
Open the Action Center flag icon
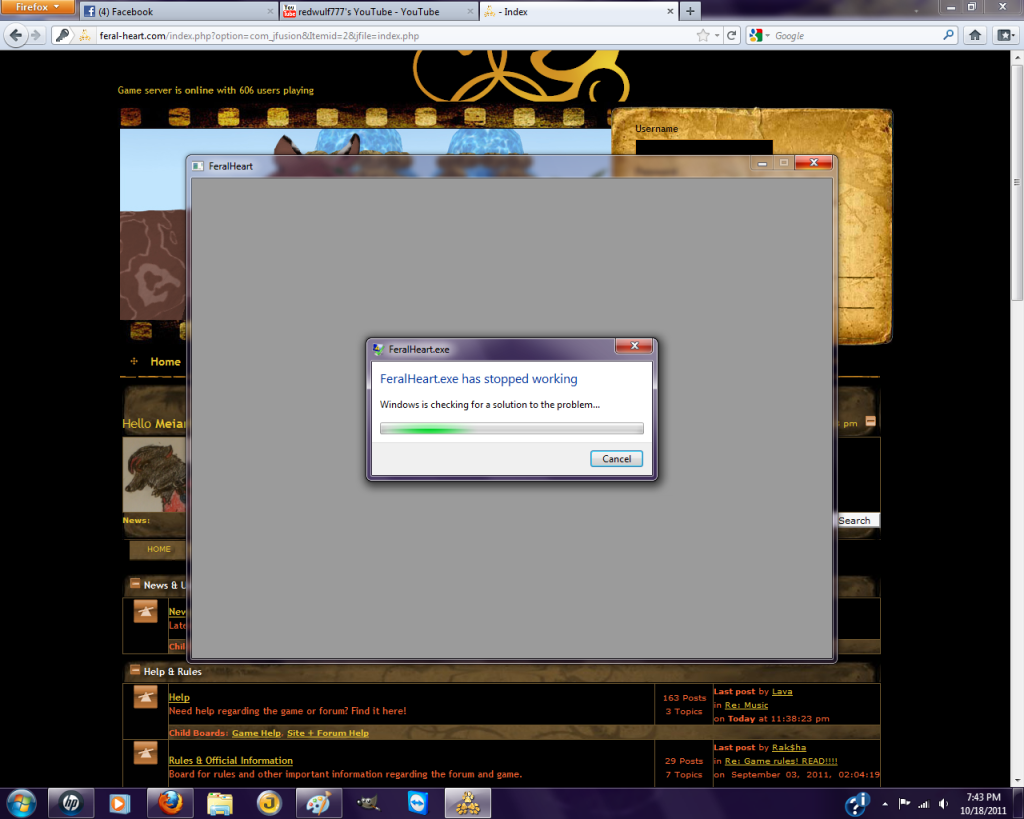(x=904, y=804)
